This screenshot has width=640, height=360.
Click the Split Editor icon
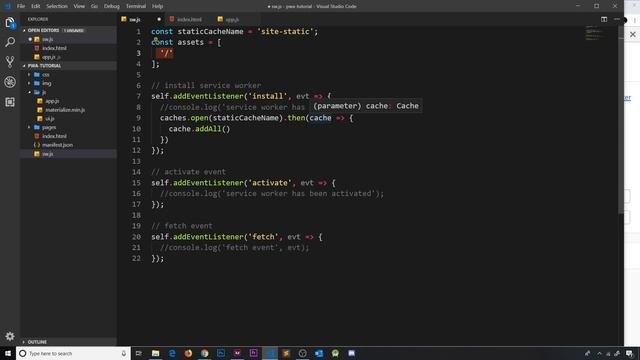604,19
